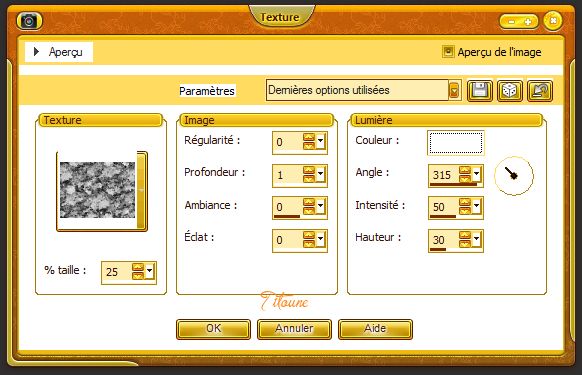The width and height of the screenshot is (582, 375).
Task: Decrease Régularité with the down spinner
Action: click(x=309, y=146)
